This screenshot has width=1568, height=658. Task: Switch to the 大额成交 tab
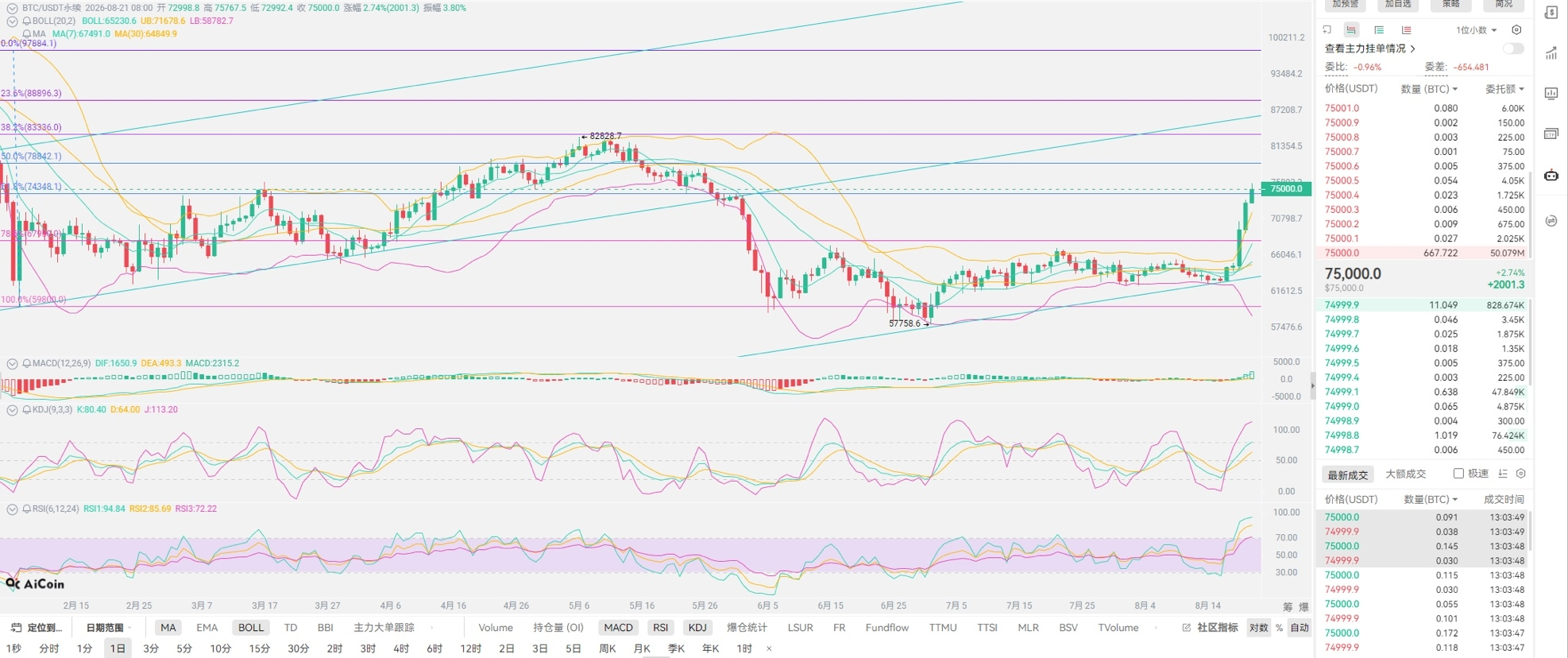[x=1405, y=474]
